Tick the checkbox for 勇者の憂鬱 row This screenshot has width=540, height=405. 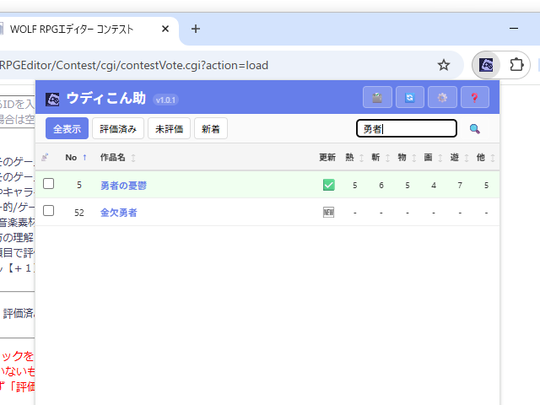49,184
